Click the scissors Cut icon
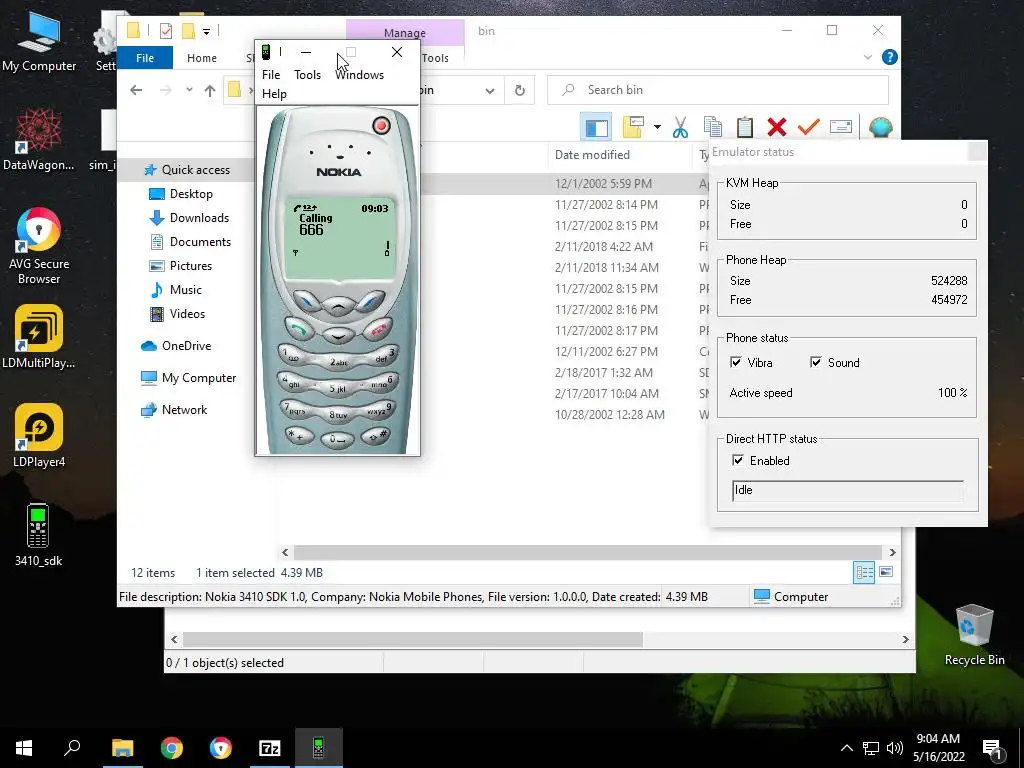Screen dimensions: 1024x768 click(680, 127)
